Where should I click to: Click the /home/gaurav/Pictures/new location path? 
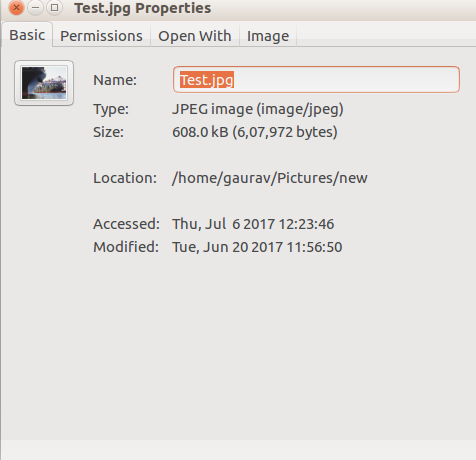click(x=270, y=178)
